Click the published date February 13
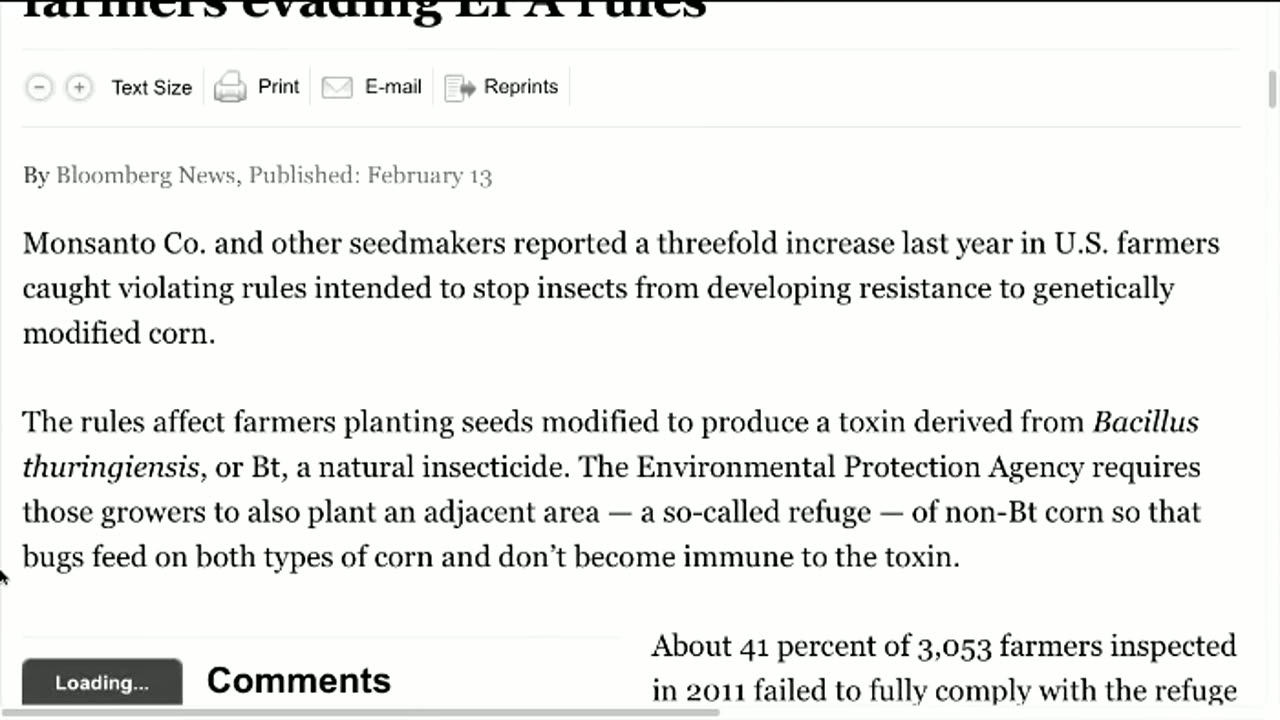 coord(429,176)
